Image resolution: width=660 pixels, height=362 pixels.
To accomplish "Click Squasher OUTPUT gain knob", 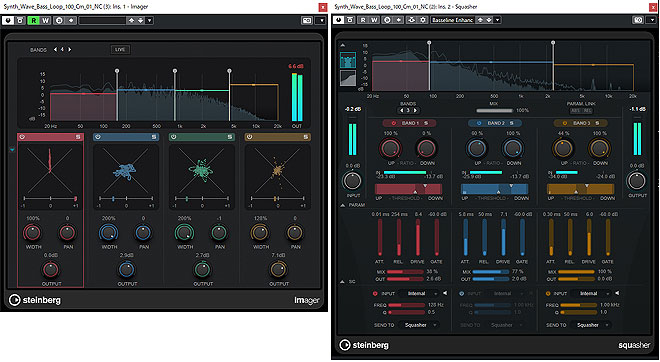I will click(636, 181).
